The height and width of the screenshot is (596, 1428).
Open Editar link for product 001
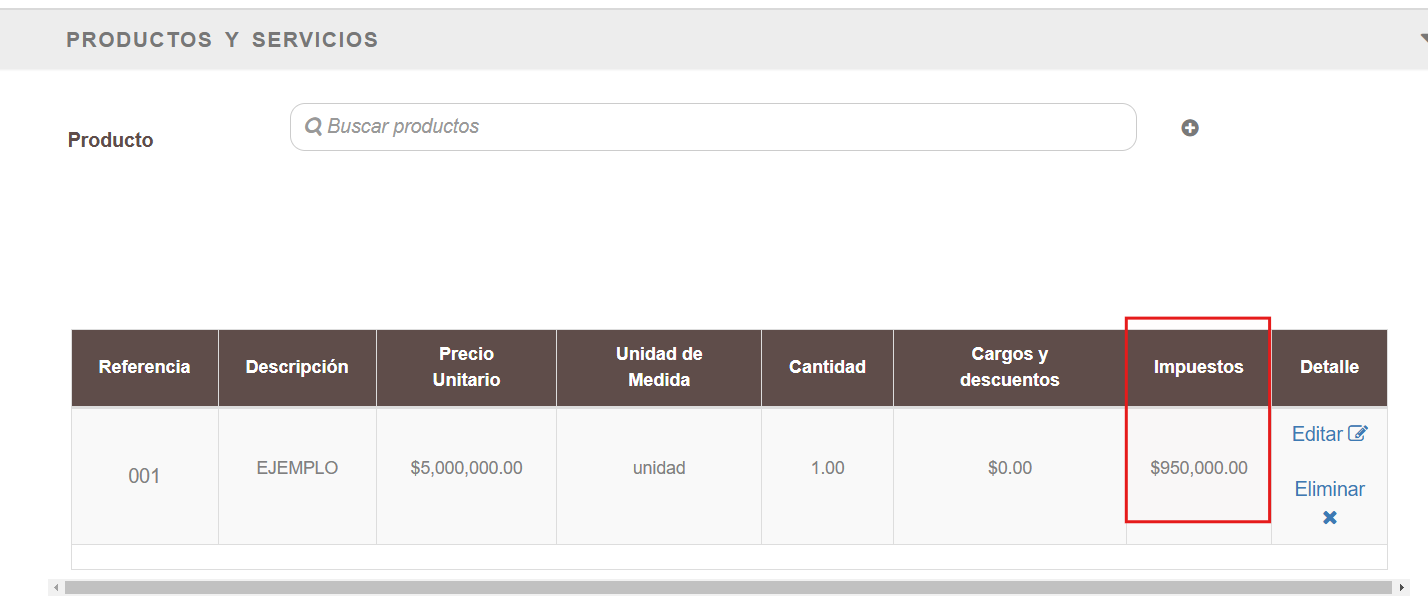(x=1330, y=434)
